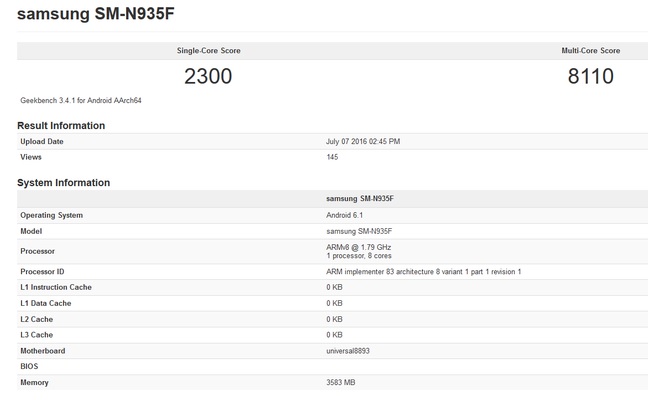Click Geekbench 3.4.1 for Android AArch64 text

pyautogui.click(x=81, y=100)
